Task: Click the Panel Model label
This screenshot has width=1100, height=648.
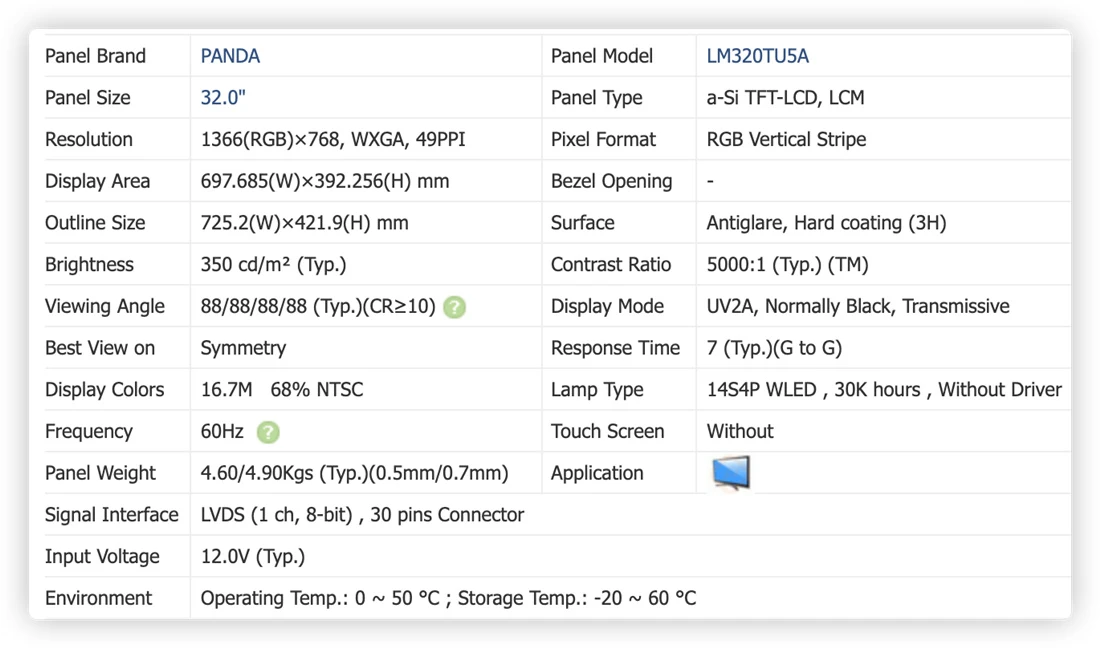Action: [601, 56]
